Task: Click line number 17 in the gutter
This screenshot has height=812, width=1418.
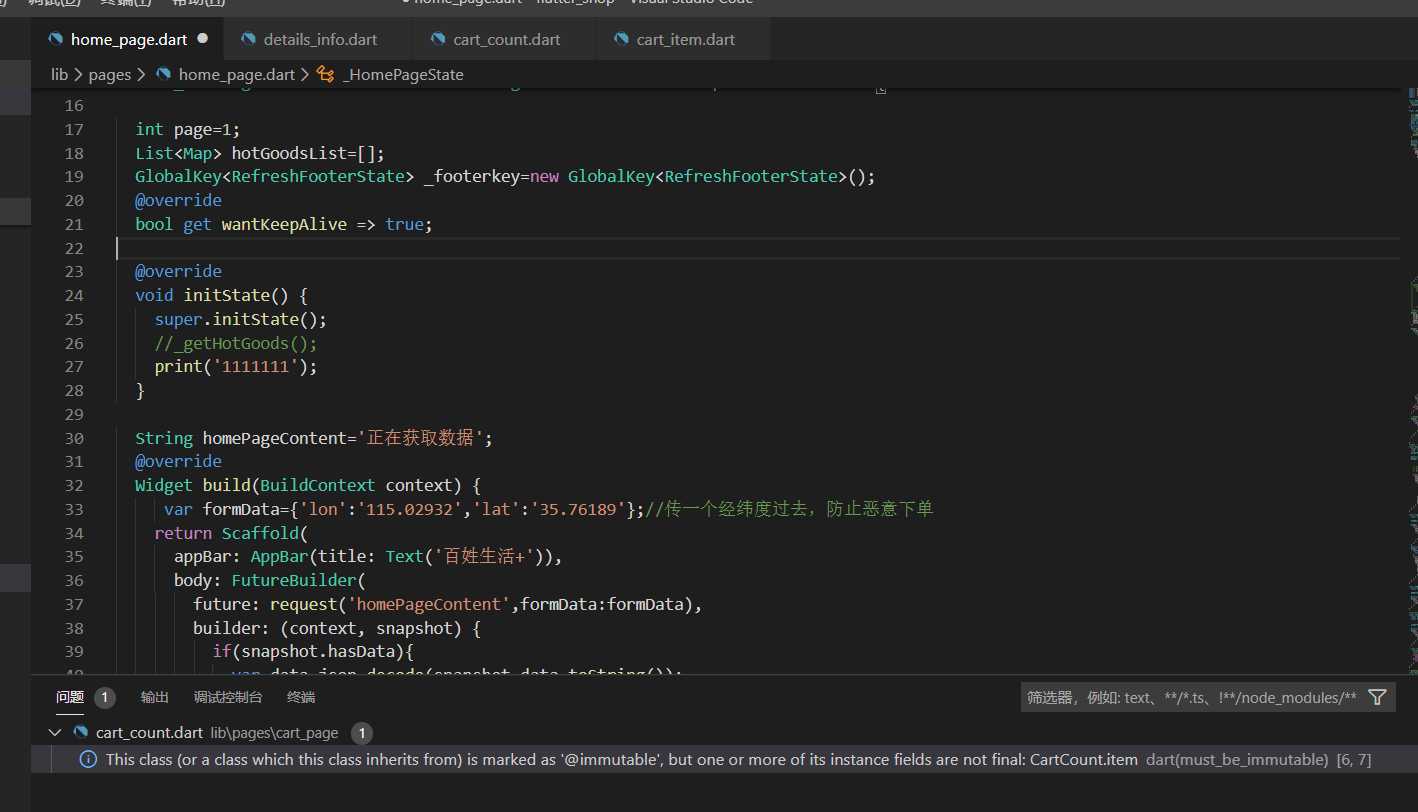Action: 73,129
